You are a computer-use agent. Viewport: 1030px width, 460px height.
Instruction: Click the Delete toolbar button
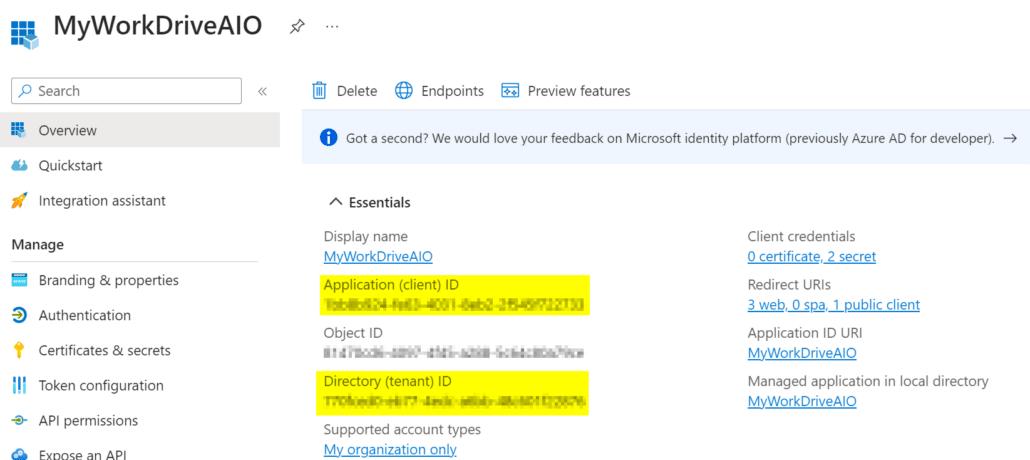pyautogui.click(x=345, y=91)
